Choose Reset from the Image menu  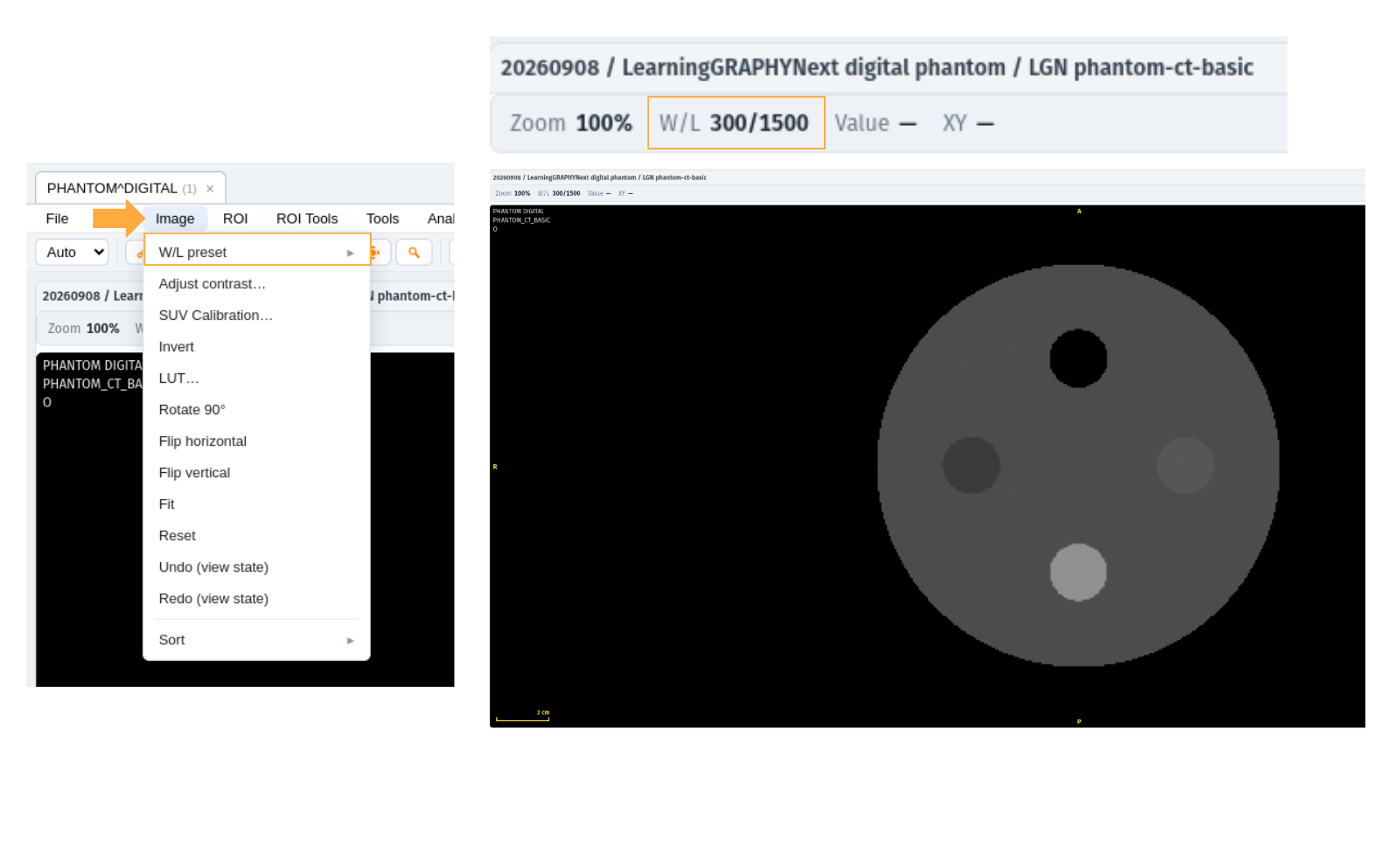pos(257,536)
